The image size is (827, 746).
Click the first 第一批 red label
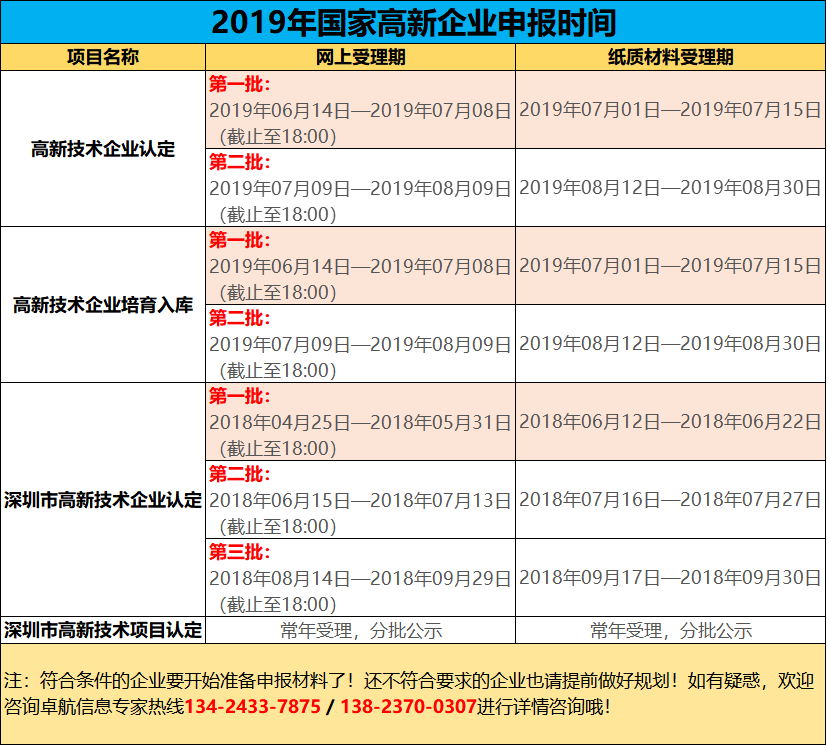coord(231,83)
